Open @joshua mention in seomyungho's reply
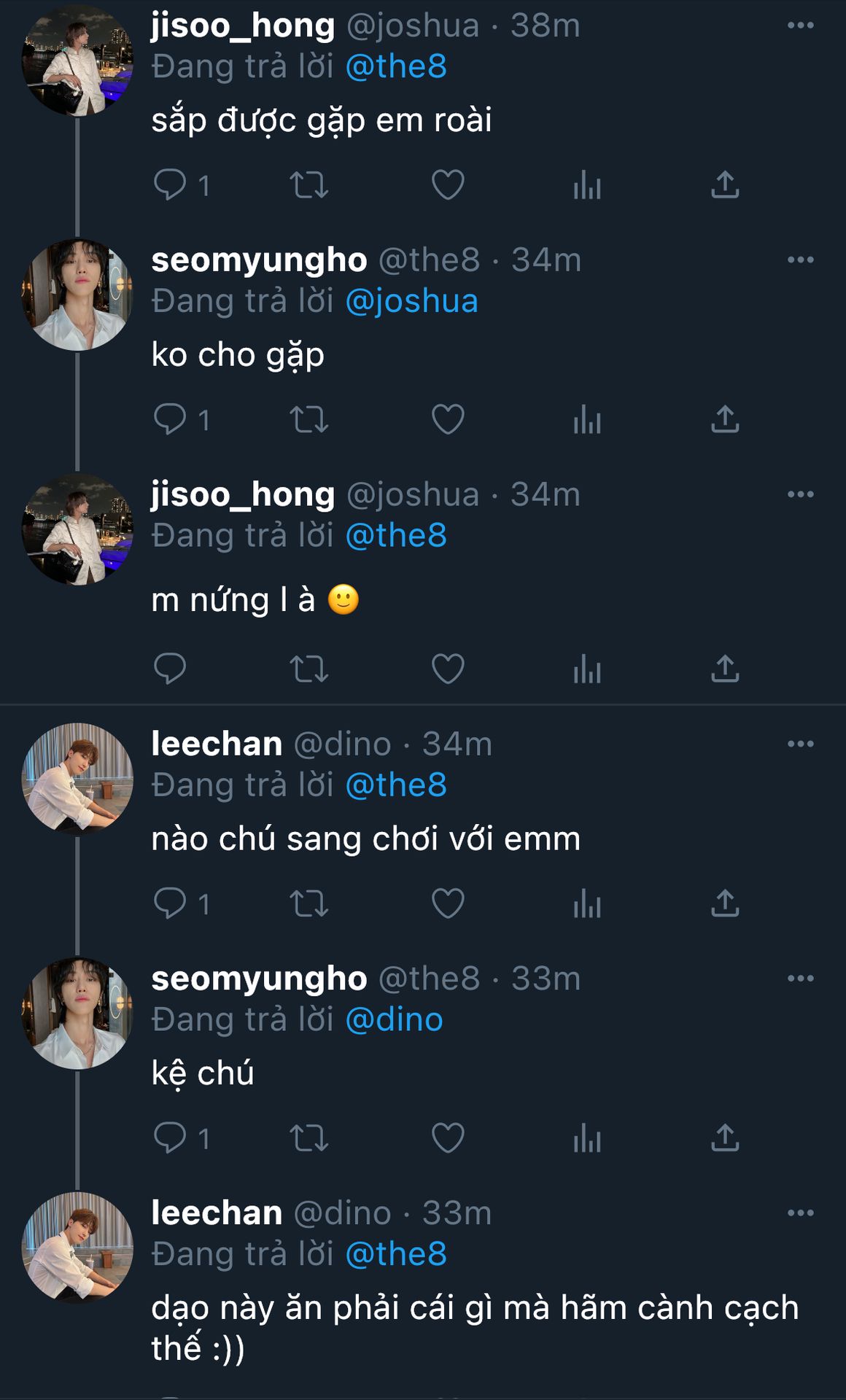 (411, 302)
